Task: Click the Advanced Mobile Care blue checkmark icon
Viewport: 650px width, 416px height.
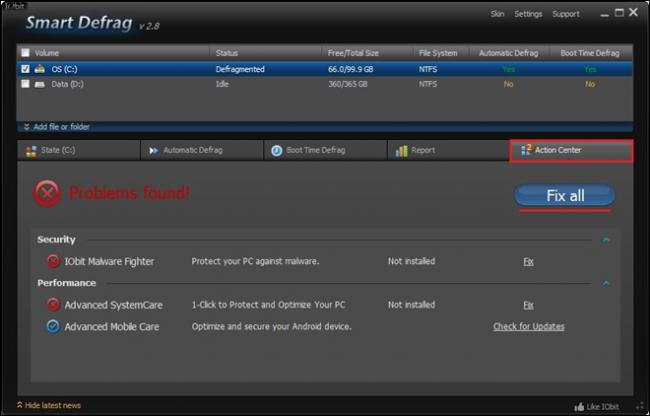Action: point(53,326)
